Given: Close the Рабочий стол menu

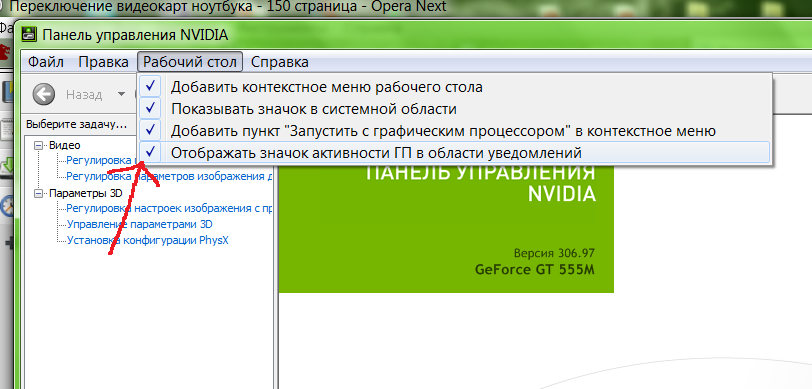Looking at the screenshot, I should (x=190, y=62).
